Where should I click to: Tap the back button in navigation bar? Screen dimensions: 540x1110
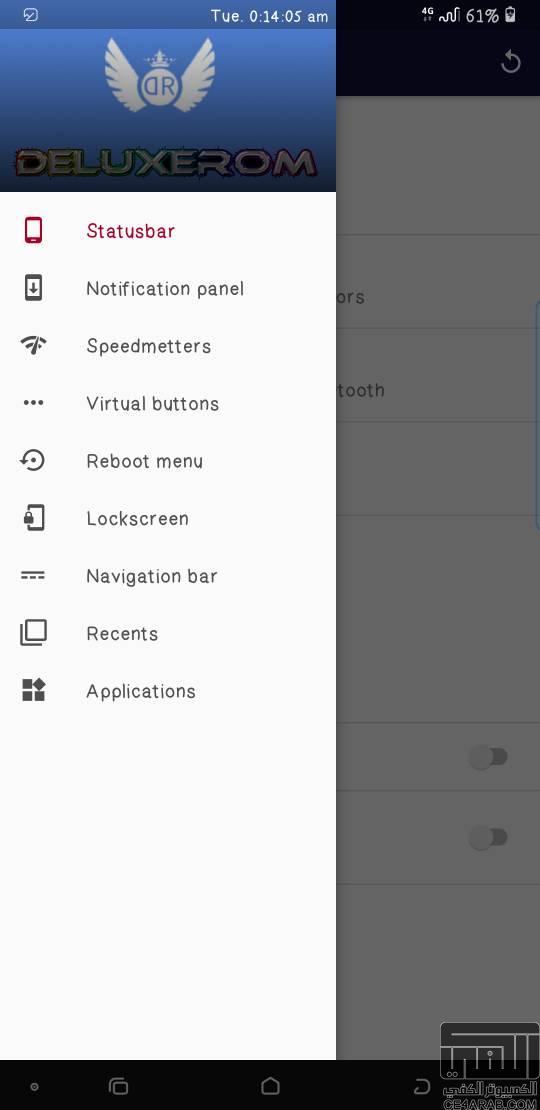tap(422, 1086)
